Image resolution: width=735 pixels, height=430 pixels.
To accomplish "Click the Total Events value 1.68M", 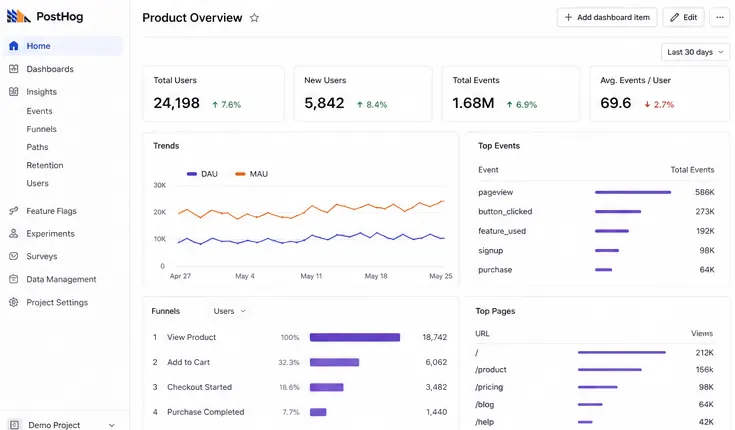I will [473, 103].
